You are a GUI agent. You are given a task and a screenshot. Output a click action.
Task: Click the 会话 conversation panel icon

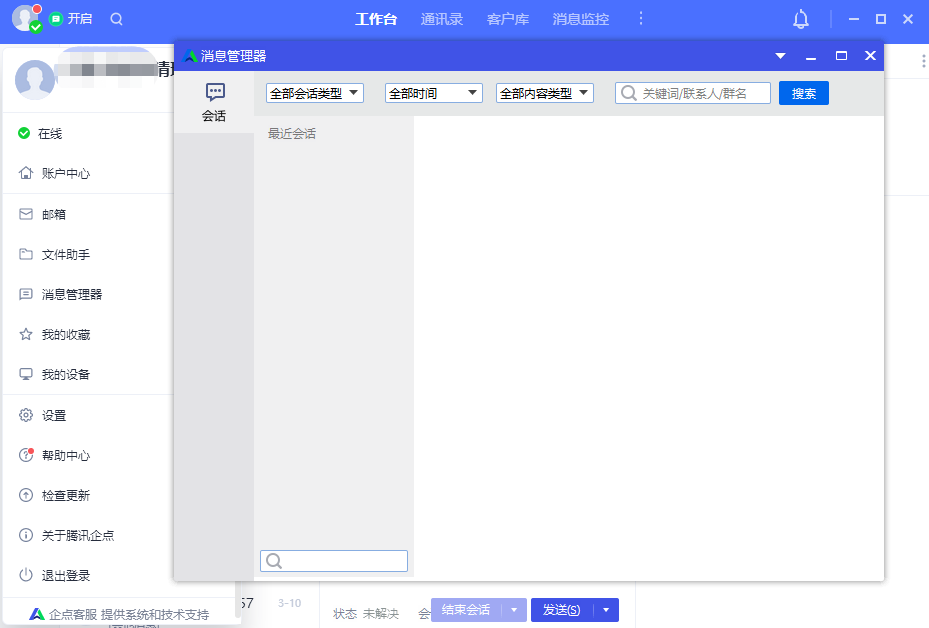click(x=214, y=96)
